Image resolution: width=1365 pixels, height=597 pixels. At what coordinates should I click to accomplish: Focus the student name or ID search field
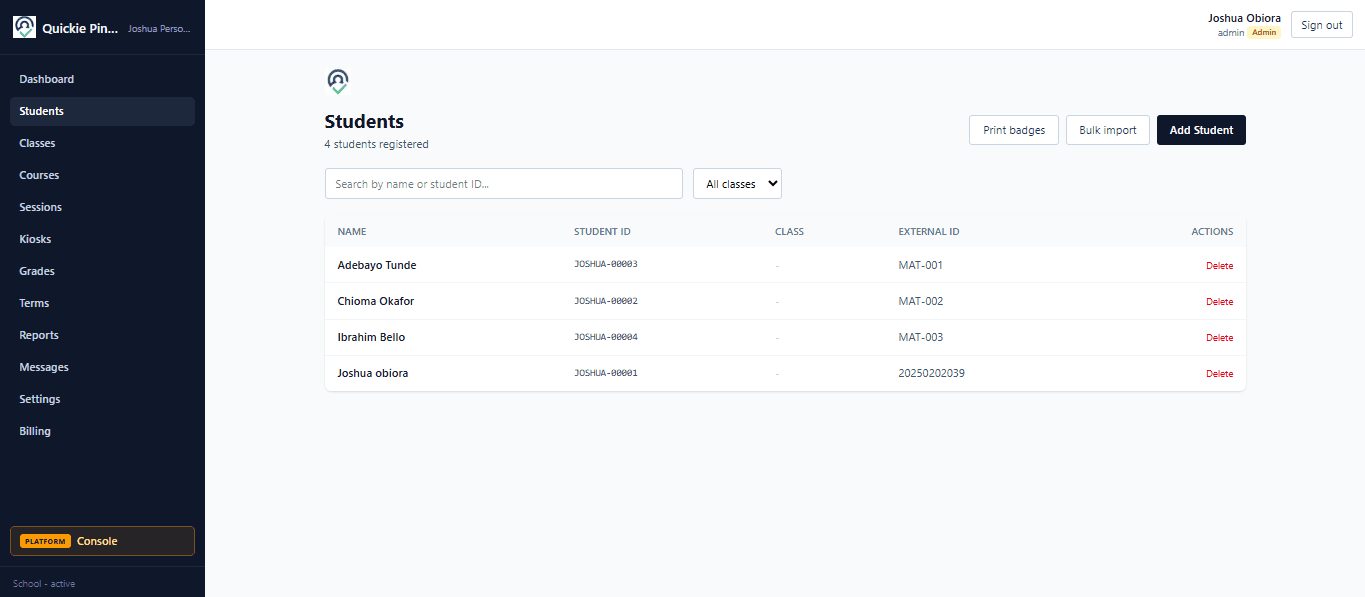[504, 184]
